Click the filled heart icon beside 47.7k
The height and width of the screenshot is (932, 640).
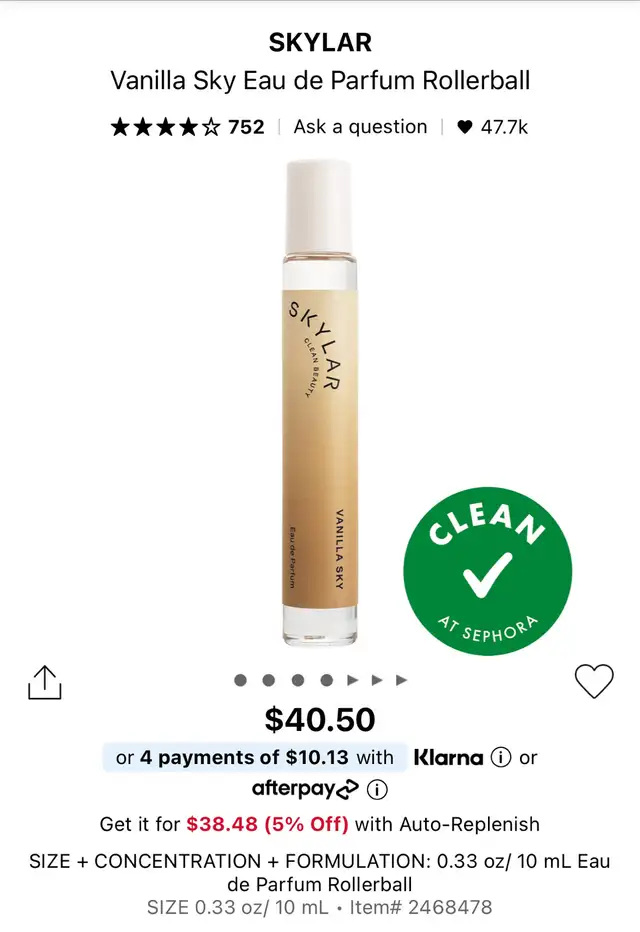tap(465, 127)
